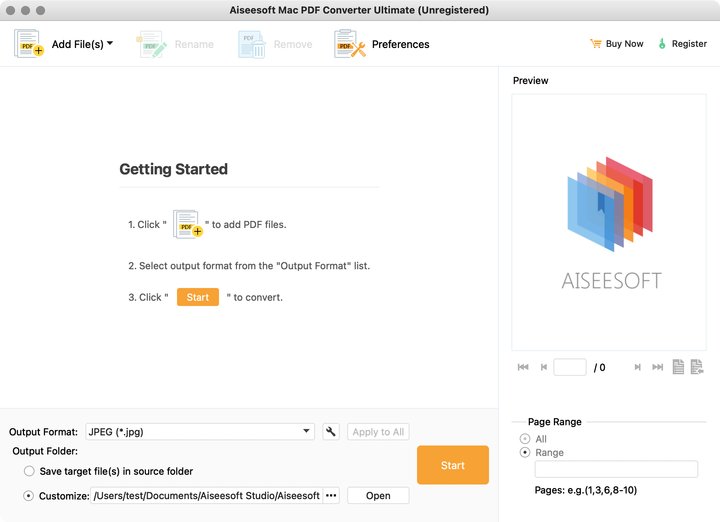
Task: Click Open to view output folder
Action: click(x=378, y=495)
